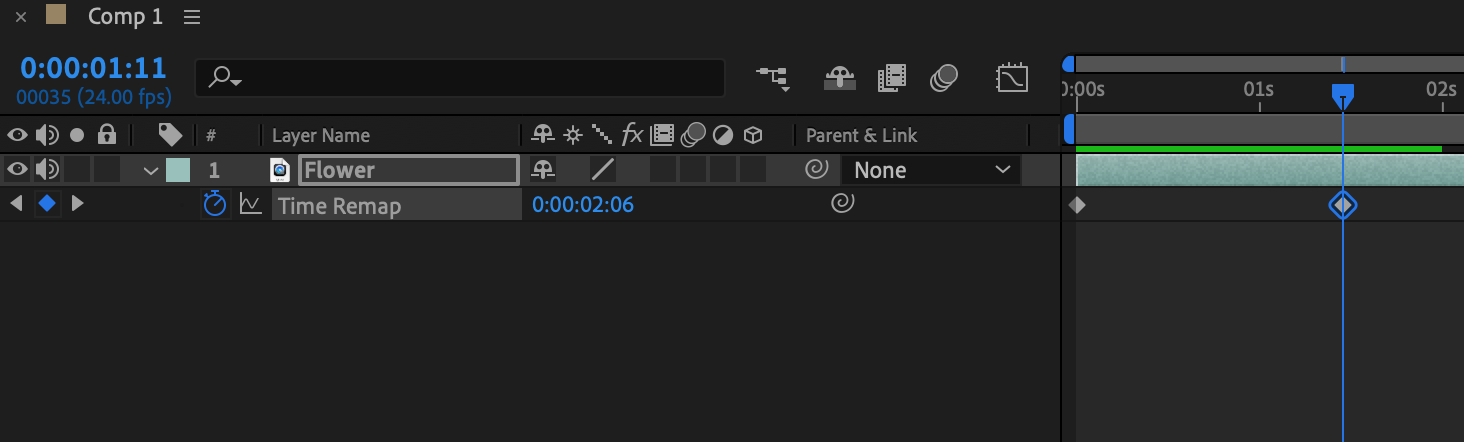Select the Comp 1 tab

[125, 17]
